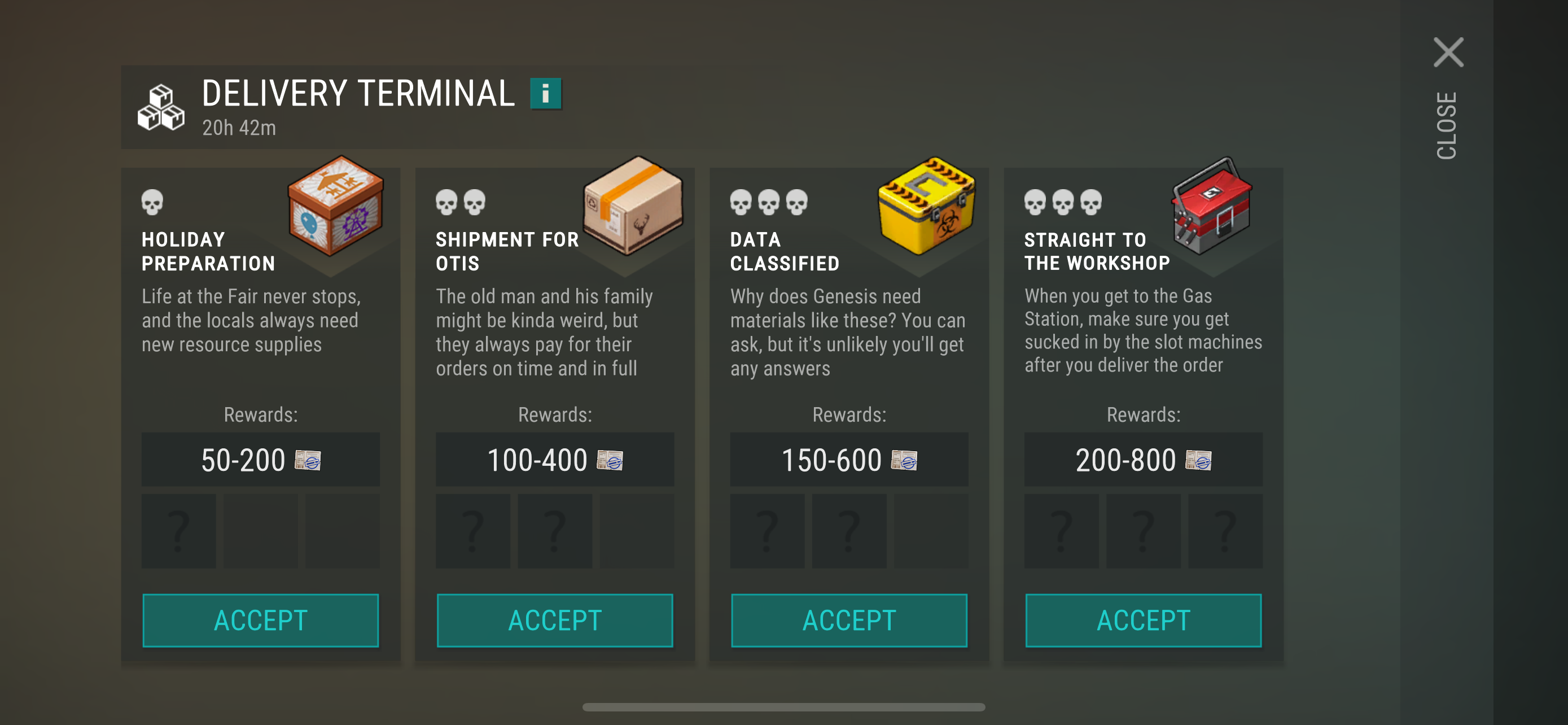Close the Delivery Terminal window
1568x725 pixels.
point(1448,53)
